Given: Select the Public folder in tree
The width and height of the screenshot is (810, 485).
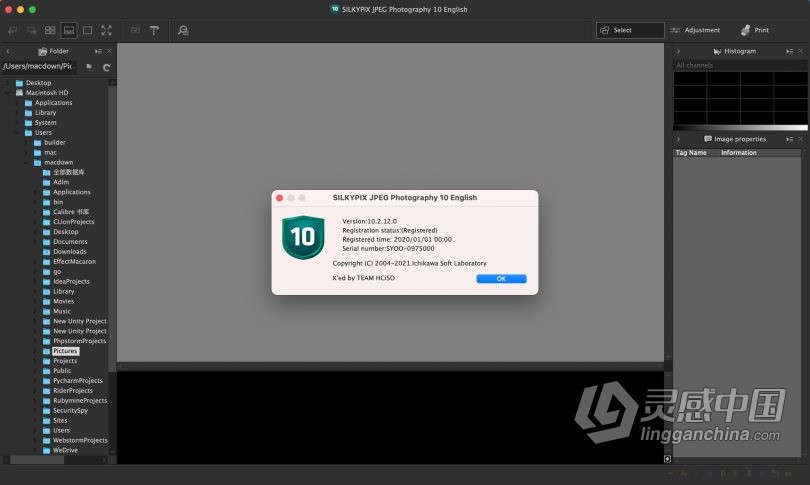Looking at the screenshot, I should coord(62,371).
